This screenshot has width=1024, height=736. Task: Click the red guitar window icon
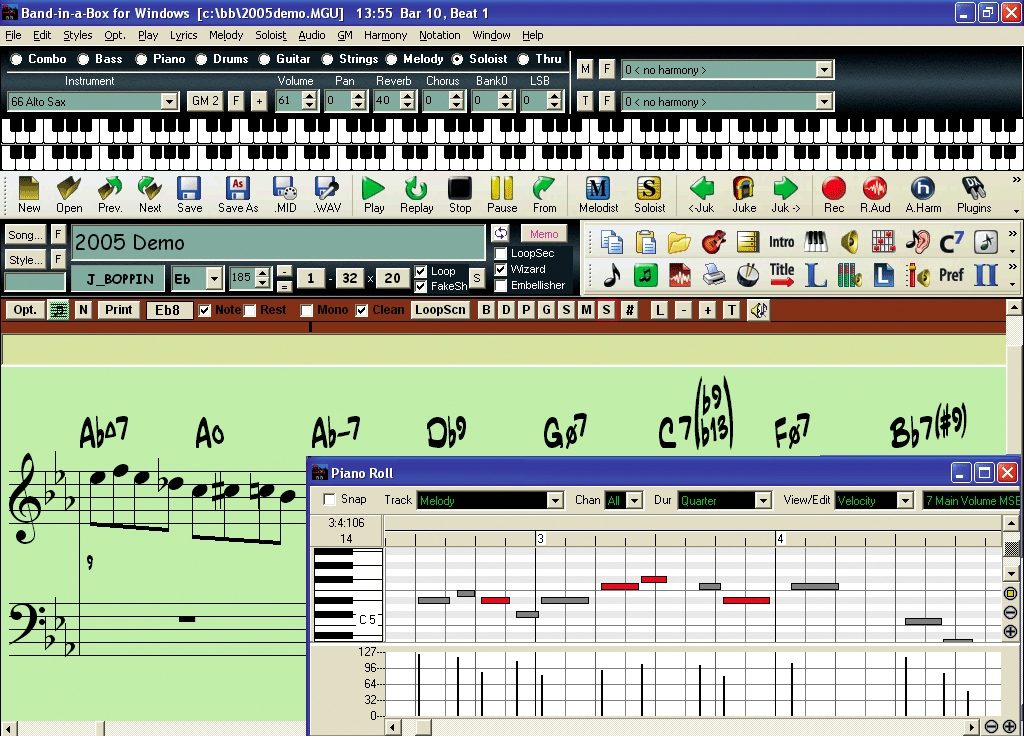pyautogui.click(x=714, y=242)
